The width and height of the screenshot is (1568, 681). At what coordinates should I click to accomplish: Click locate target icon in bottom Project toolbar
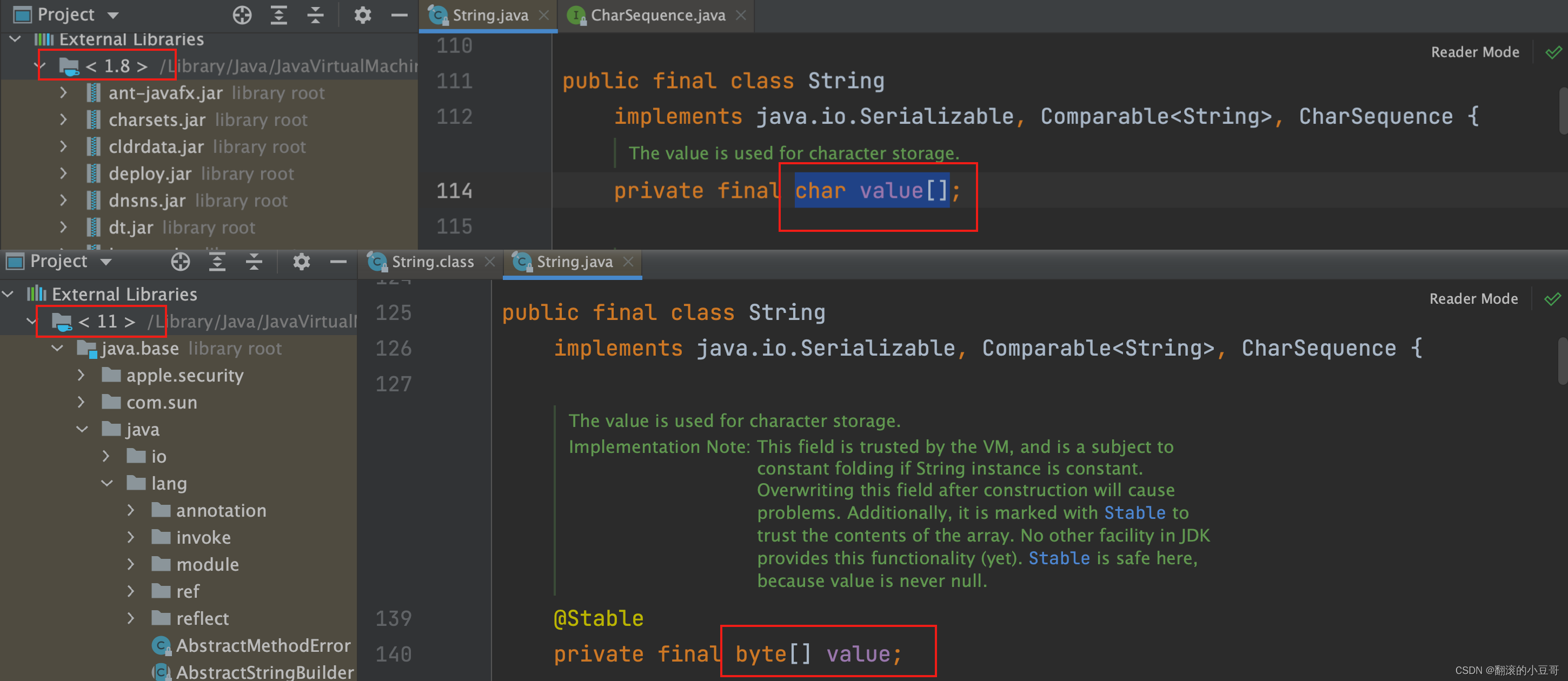(180, 262)
